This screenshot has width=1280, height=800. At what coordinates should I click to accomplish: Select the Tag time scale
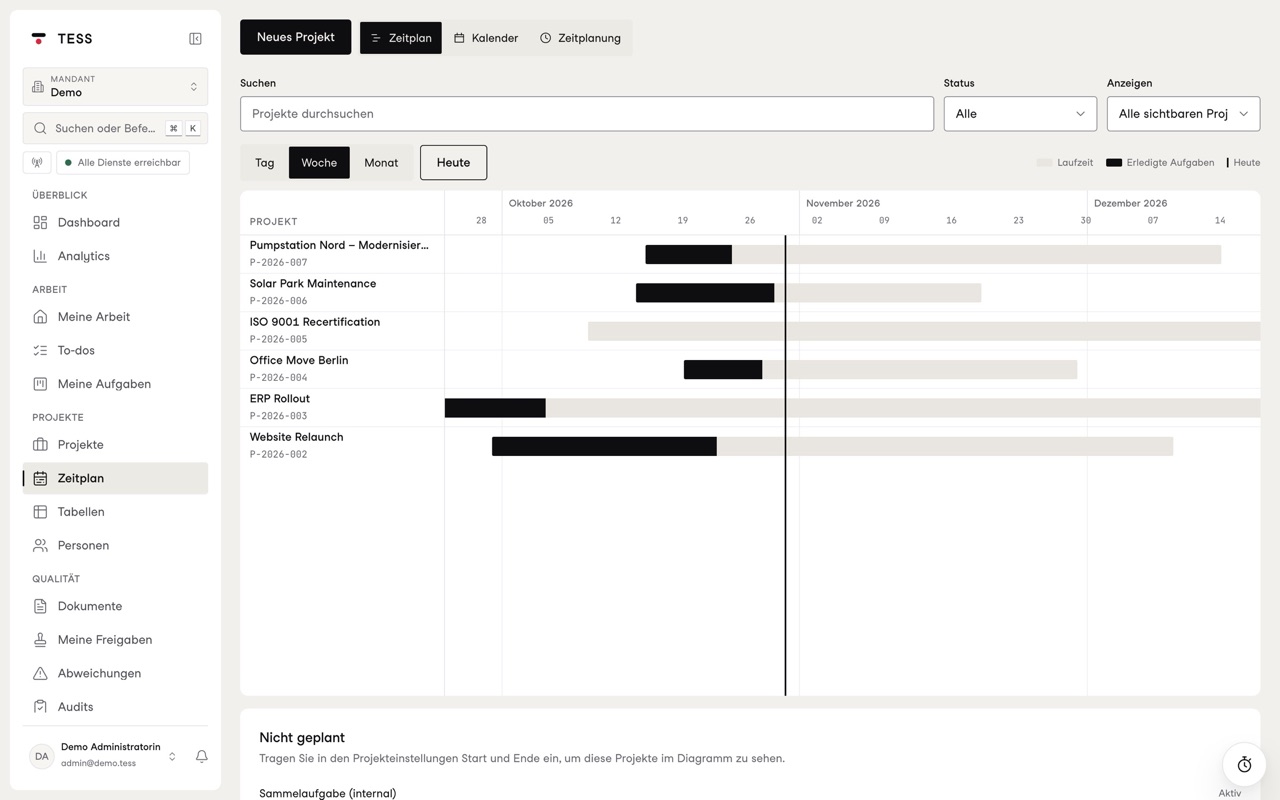click(265, 162)
